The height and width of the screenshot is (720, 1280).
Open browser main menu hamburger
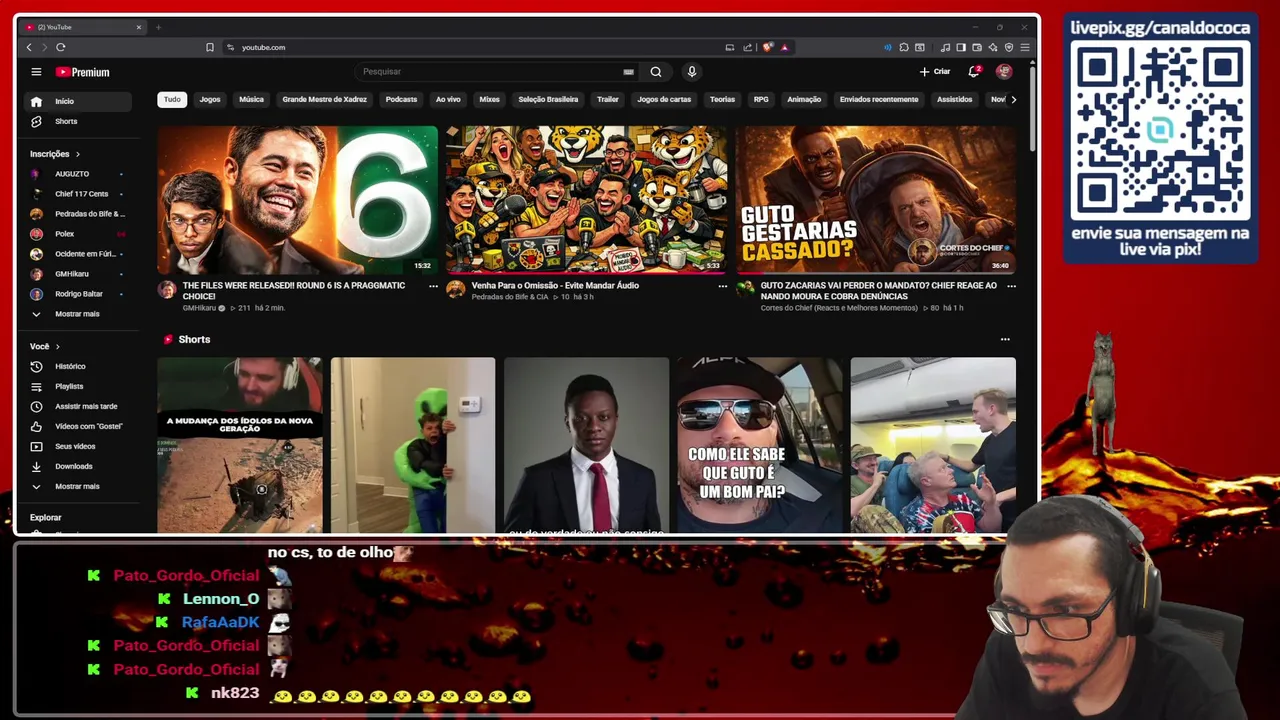click(x=1025, y=47)
